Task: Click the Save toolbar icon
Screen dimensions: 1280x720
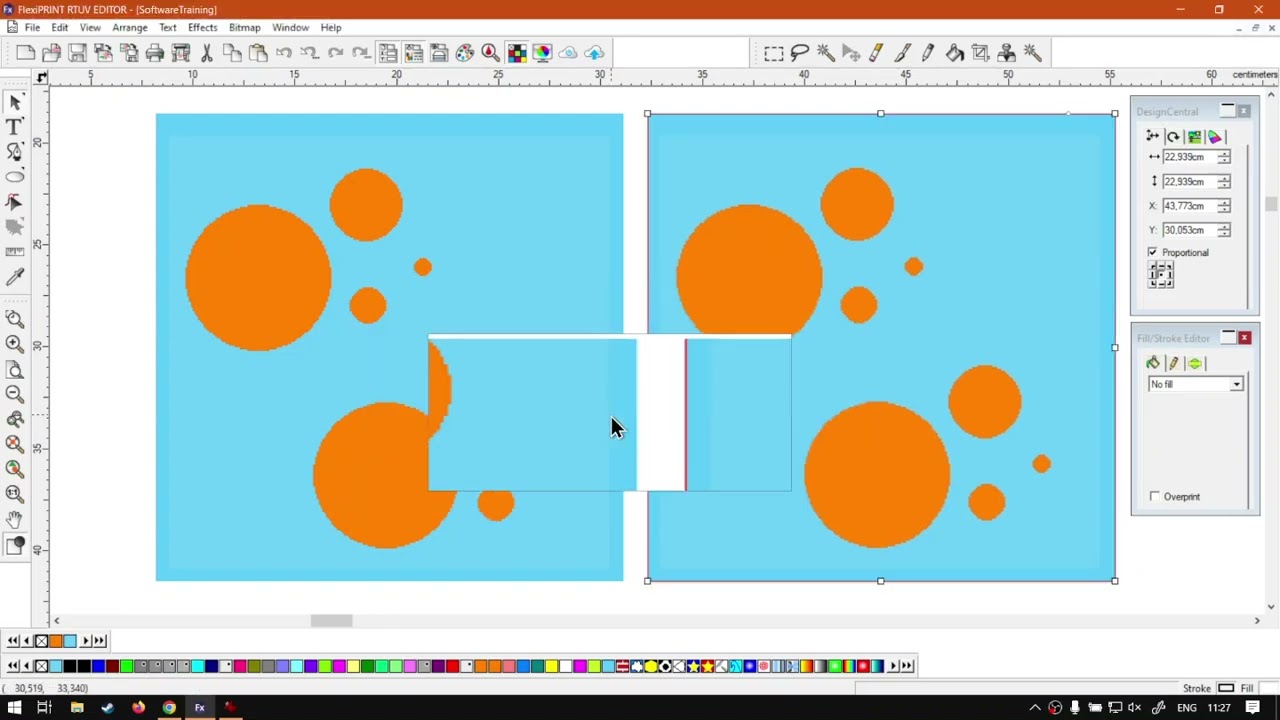Action: (78, 53)
